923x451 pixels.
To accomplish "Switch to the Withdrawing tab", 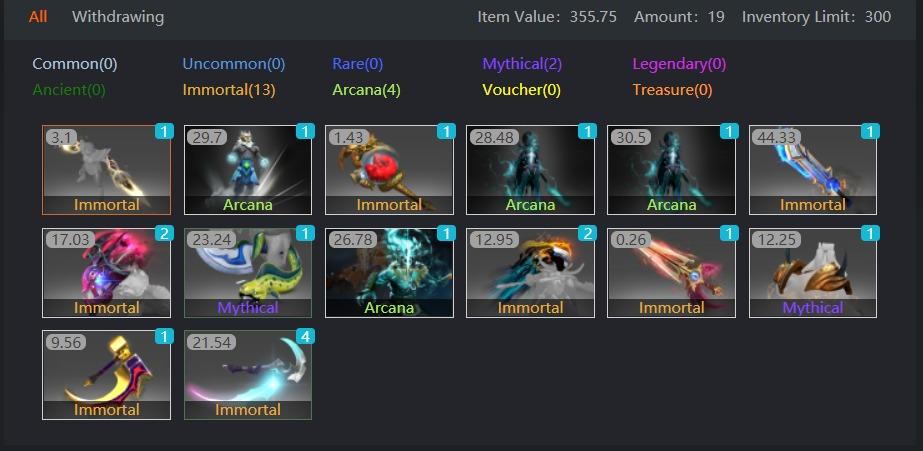I will coord(118,16).
